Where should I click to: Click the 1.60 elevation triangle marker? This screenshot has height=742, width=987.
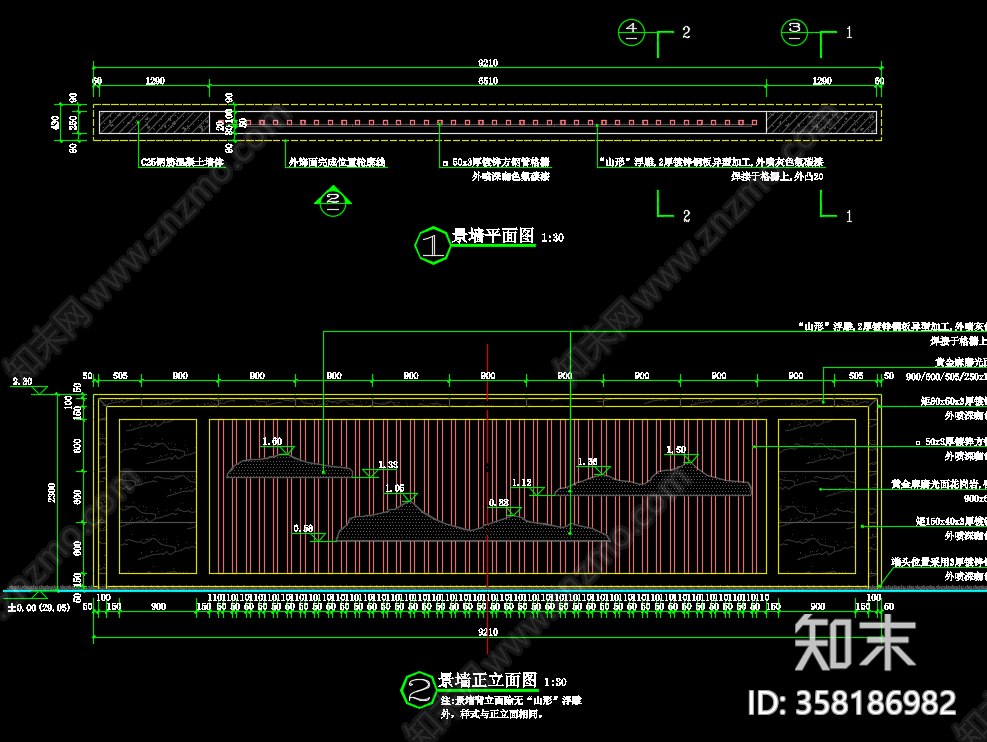286,451
